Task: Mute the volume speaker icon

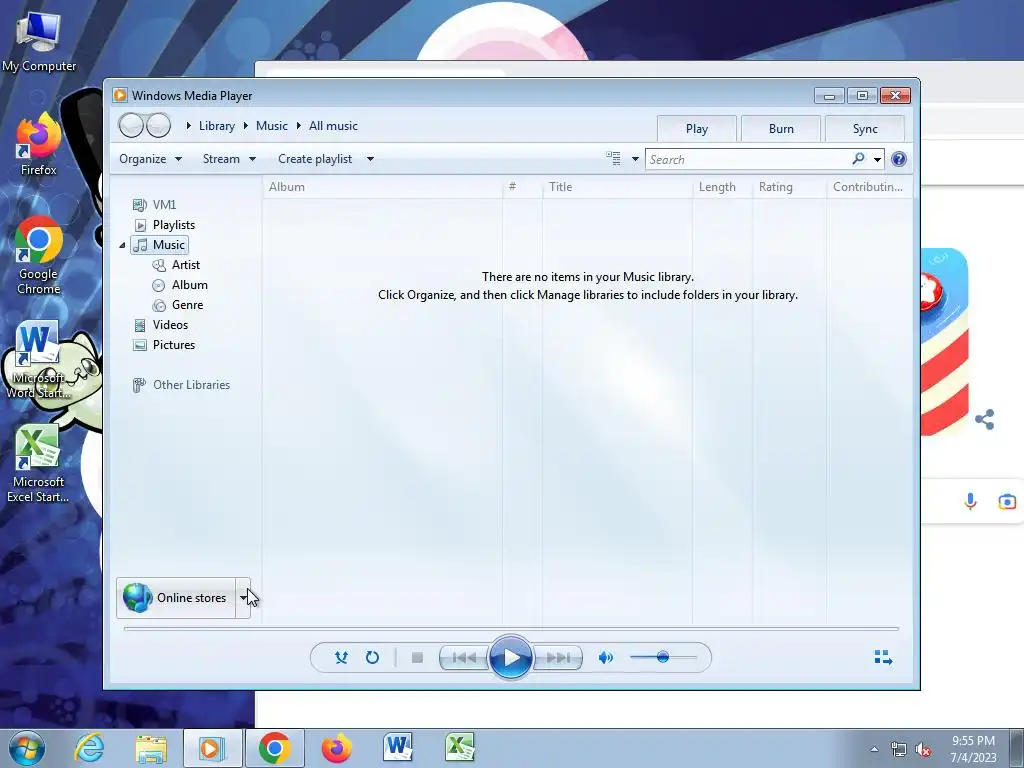Action: (x=605, y=658)
